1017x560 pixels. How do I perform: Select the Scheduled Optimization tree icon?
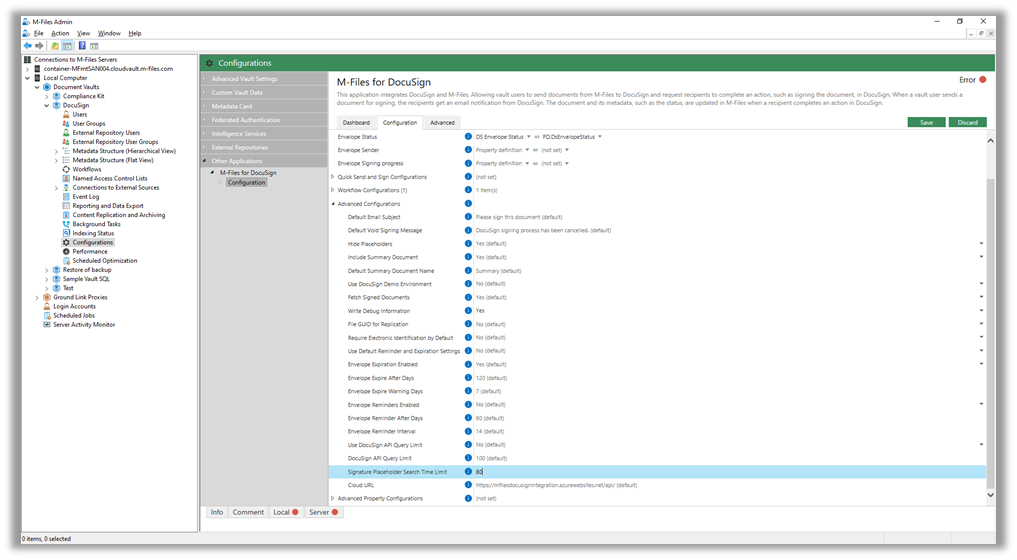tap(66, 260)
